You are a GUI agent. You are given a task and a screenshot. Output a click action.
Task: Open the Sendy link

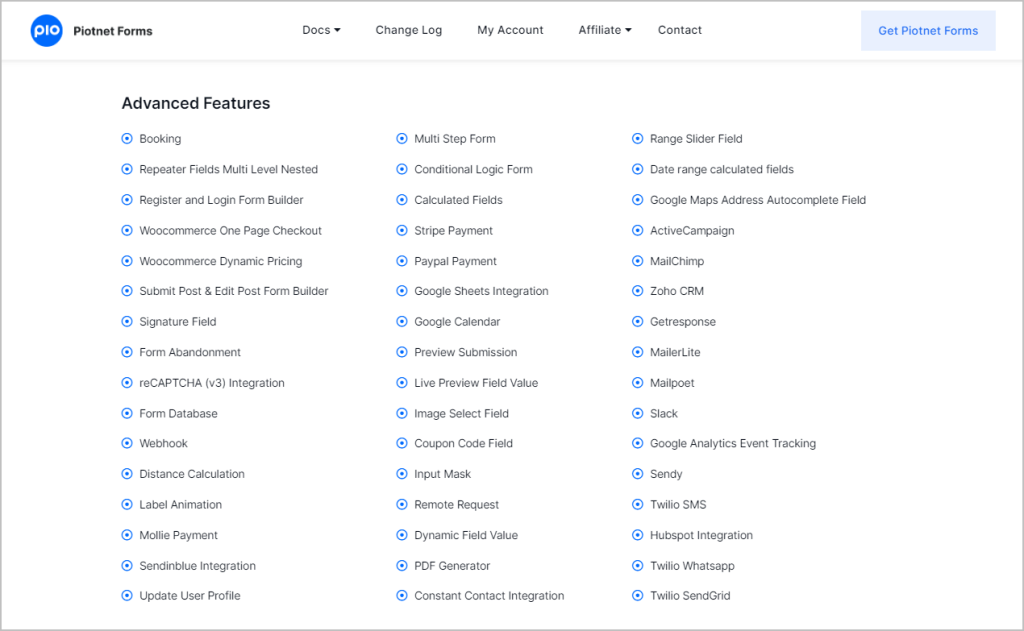665,474
